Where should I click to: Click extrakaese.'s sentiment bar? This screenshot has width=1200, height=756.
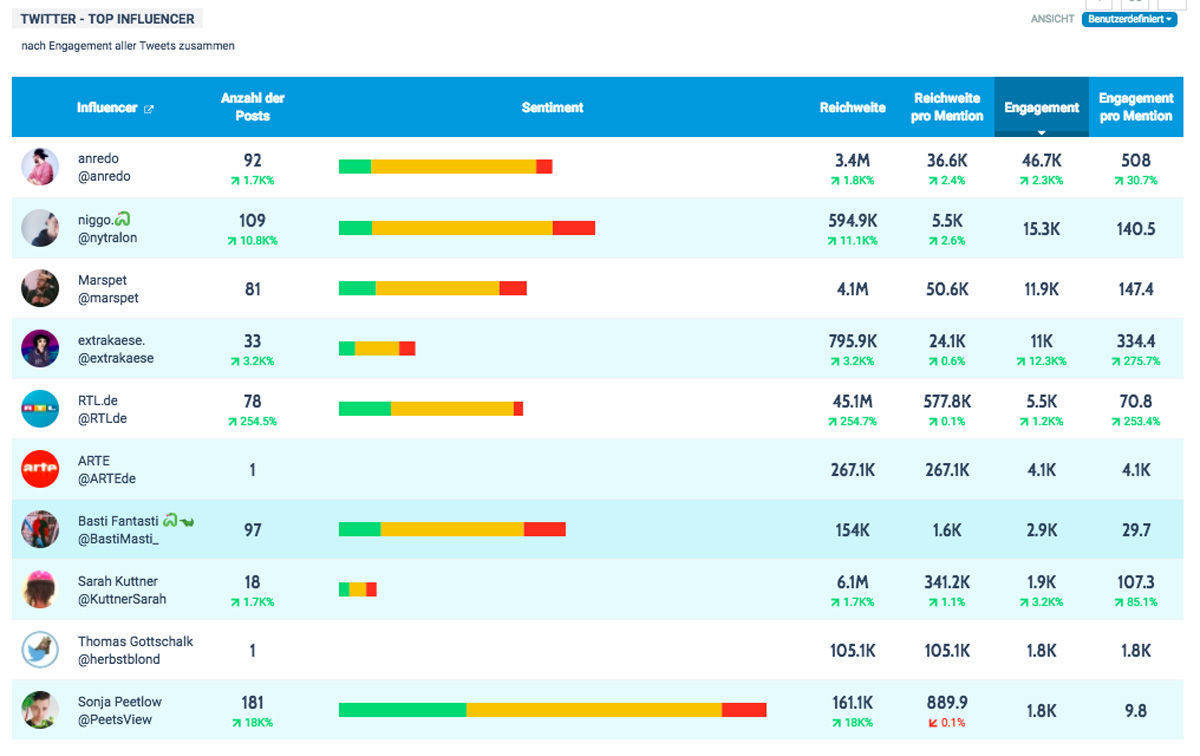click(377, 348)
